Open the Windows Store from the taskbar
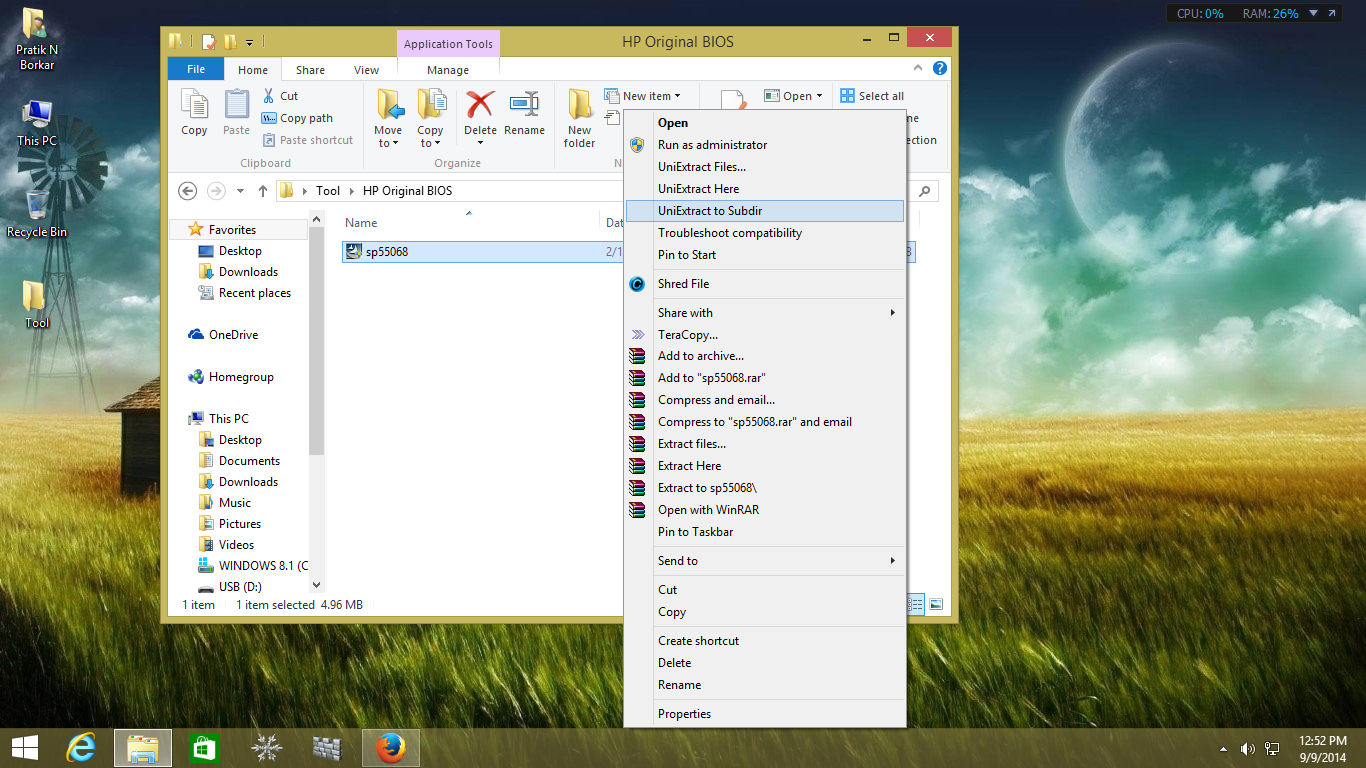Screen dimensions: 1366x768 pyautogui.click(x=204, y=748)
